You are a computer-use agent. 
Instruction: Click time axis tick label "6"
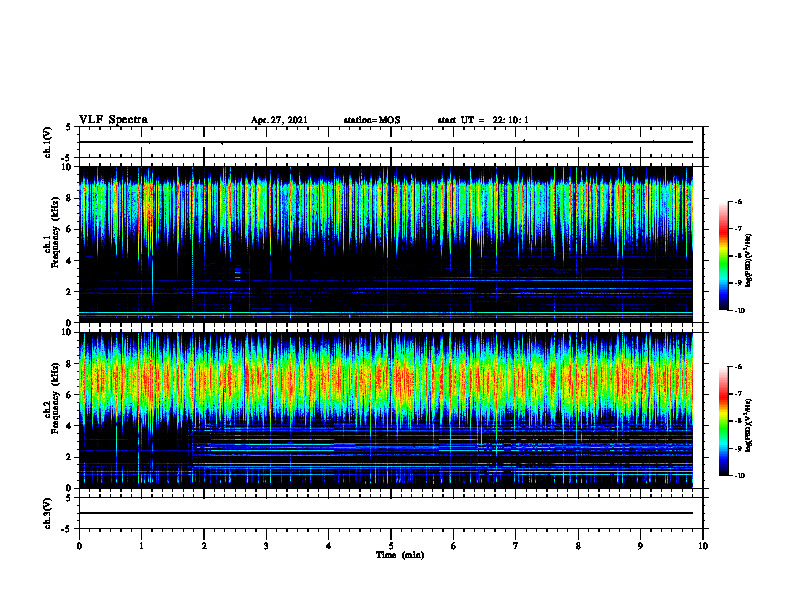454,546
